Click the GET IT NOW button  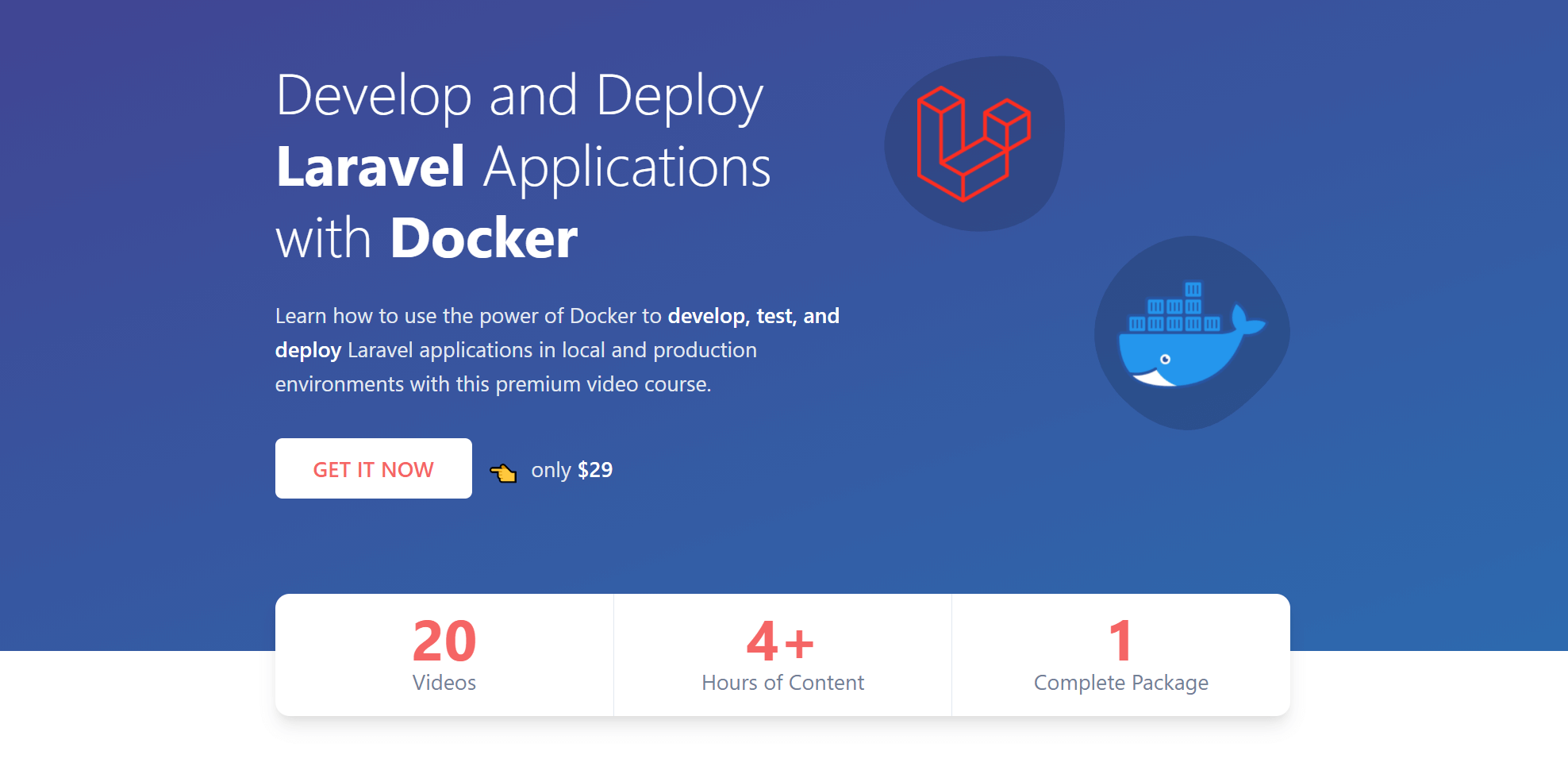(373, 468)
